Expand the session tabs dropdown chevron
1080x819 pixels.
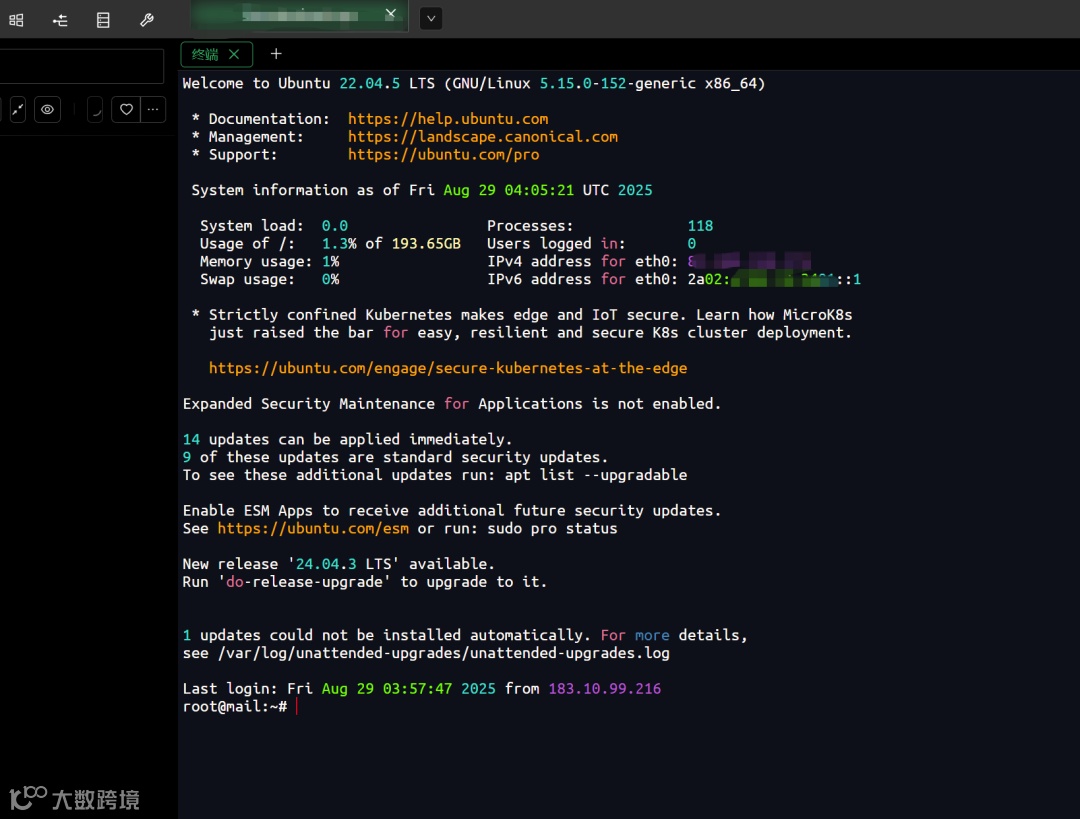[431, 19]
